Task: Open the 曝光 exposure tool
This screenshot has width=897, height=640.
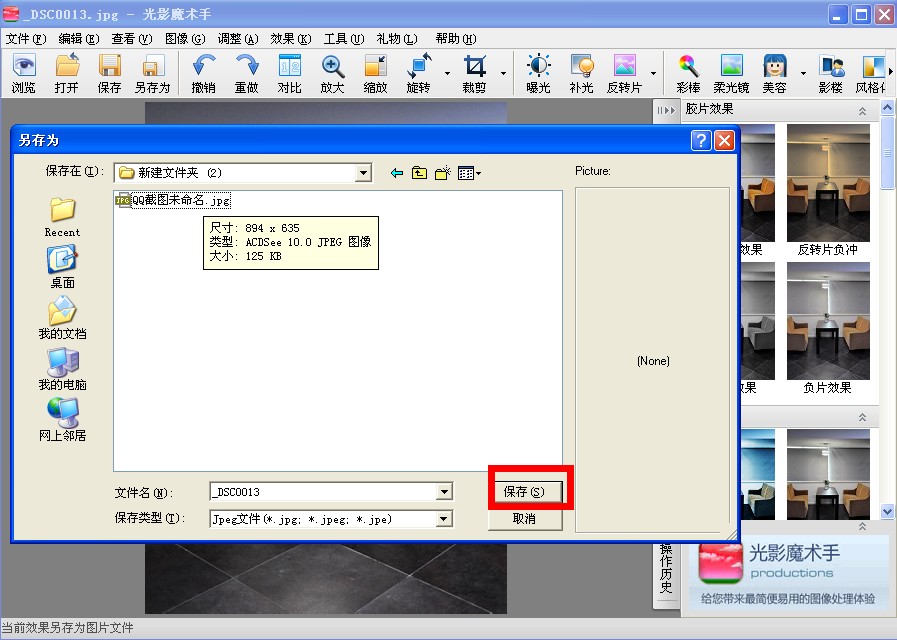Action: (x=538, y=73)
